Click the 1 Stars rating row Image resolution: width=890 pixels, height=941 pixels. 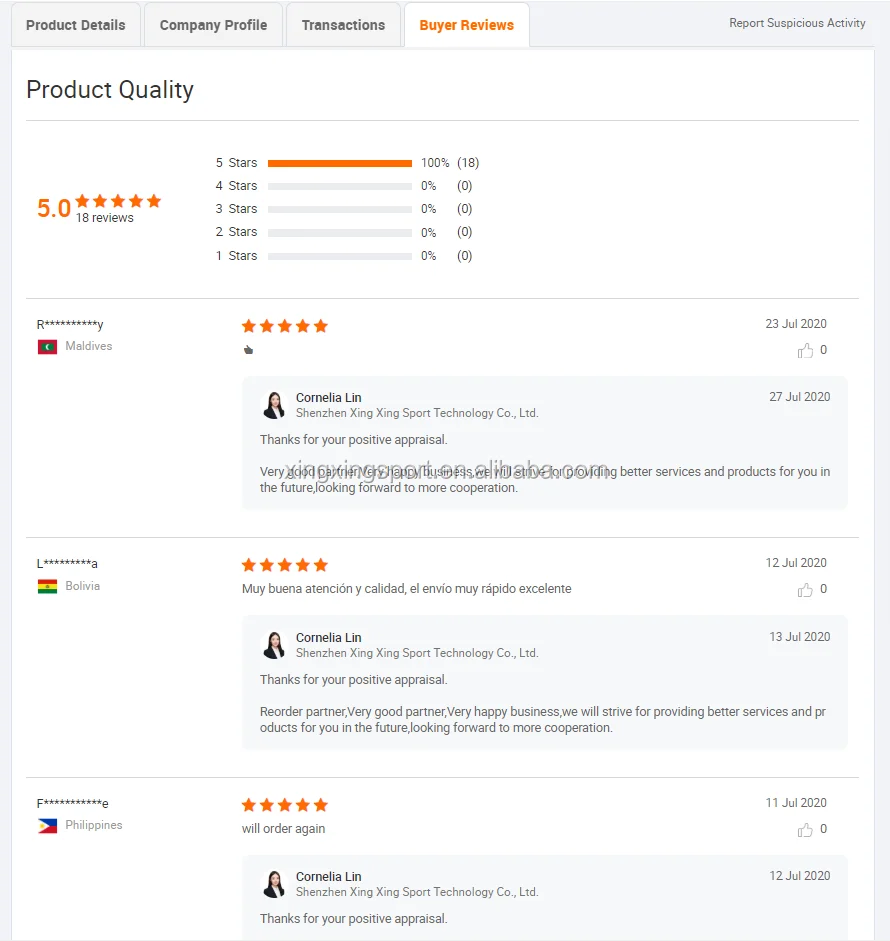click(340, 256)
